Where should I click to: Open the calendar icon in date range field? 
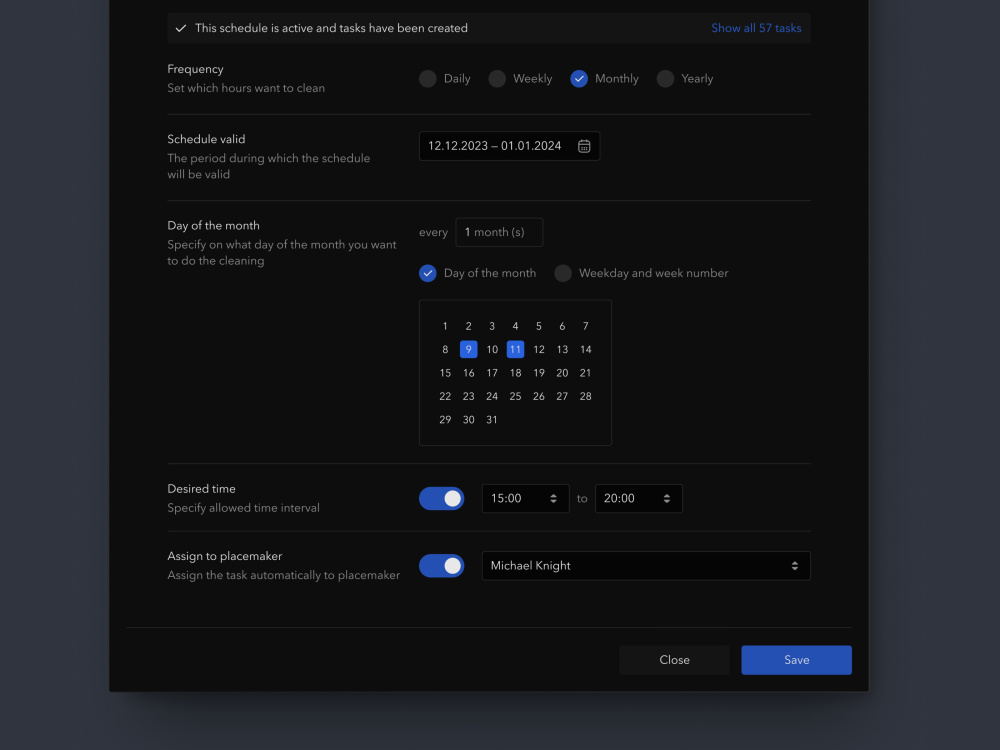pos(584,146)
